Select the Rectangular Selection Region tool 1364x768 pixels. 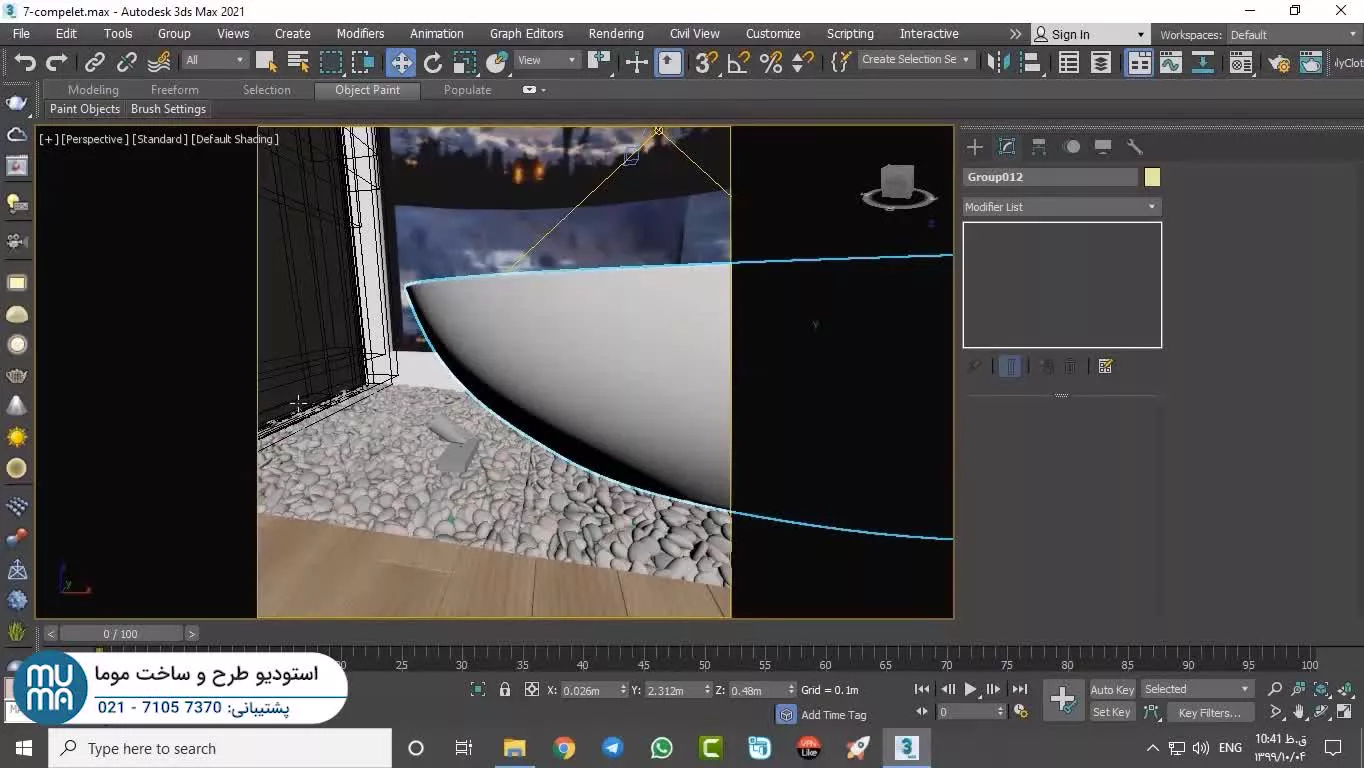coord(331,63)
